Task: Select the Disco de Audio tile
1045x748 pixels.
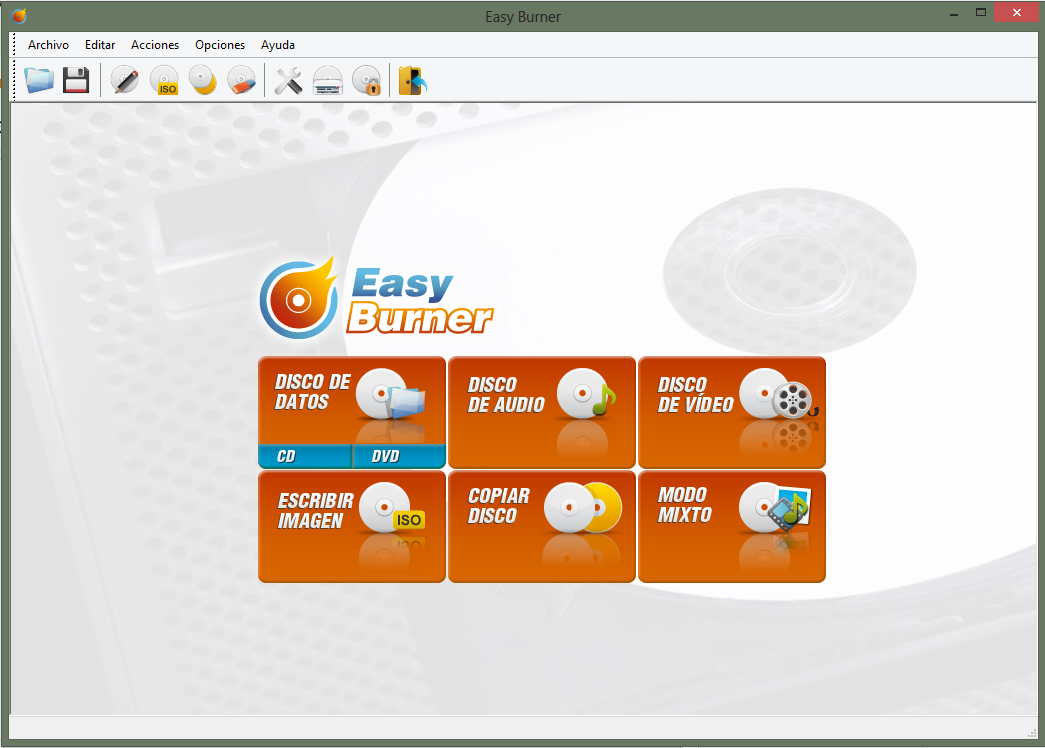Action: pyautogui.click(x=542, y=412)
